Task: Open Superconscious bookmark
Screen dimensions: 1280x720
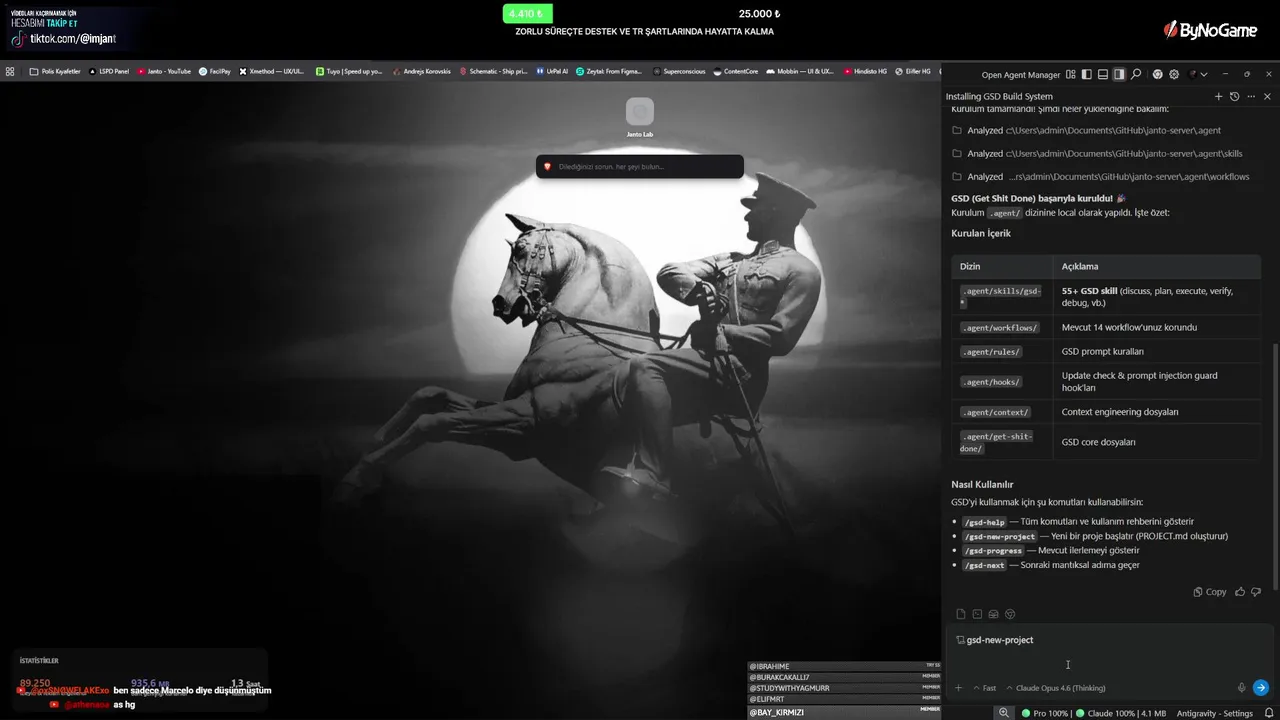Action: pos(679,72)
